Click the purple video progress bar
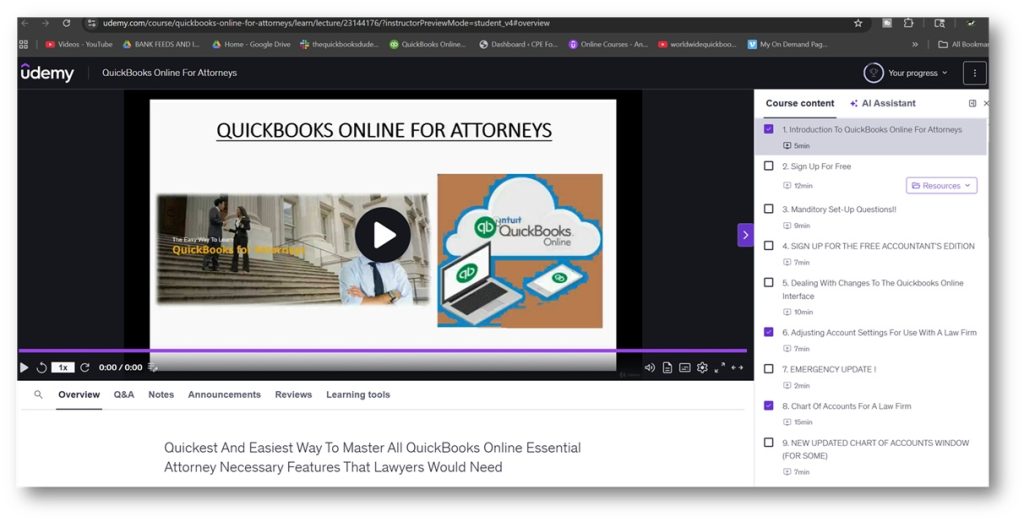The image size is (1024, 522). click(x=380, y=351)
